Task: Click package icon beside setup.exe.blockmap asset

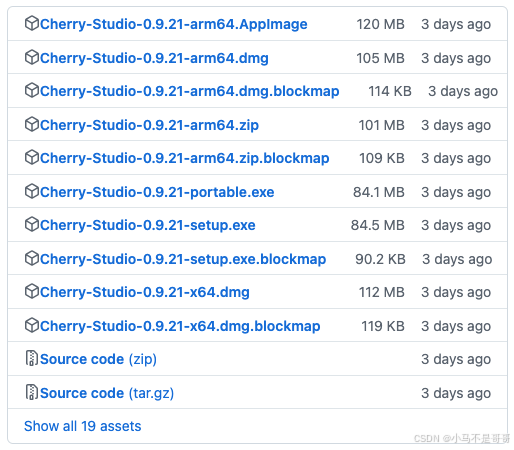Action: 32,259
